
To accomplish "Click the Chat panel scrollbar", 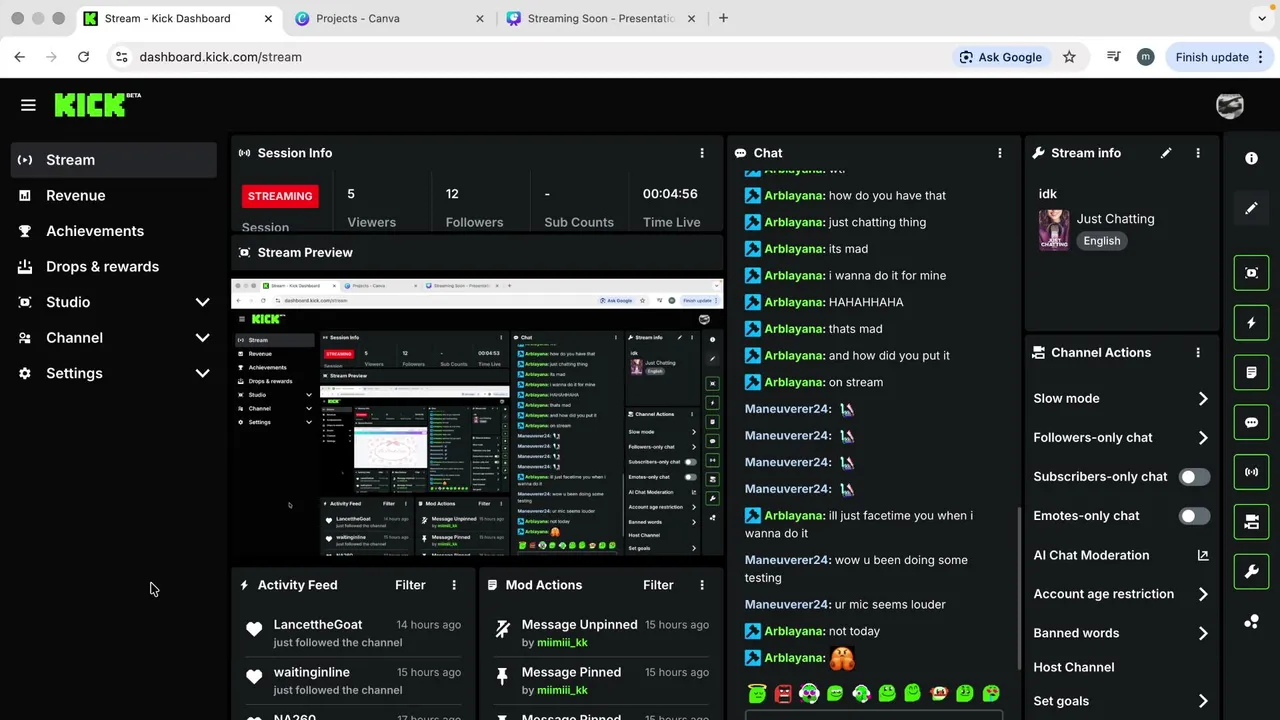I will click(x=1019, y=590).
